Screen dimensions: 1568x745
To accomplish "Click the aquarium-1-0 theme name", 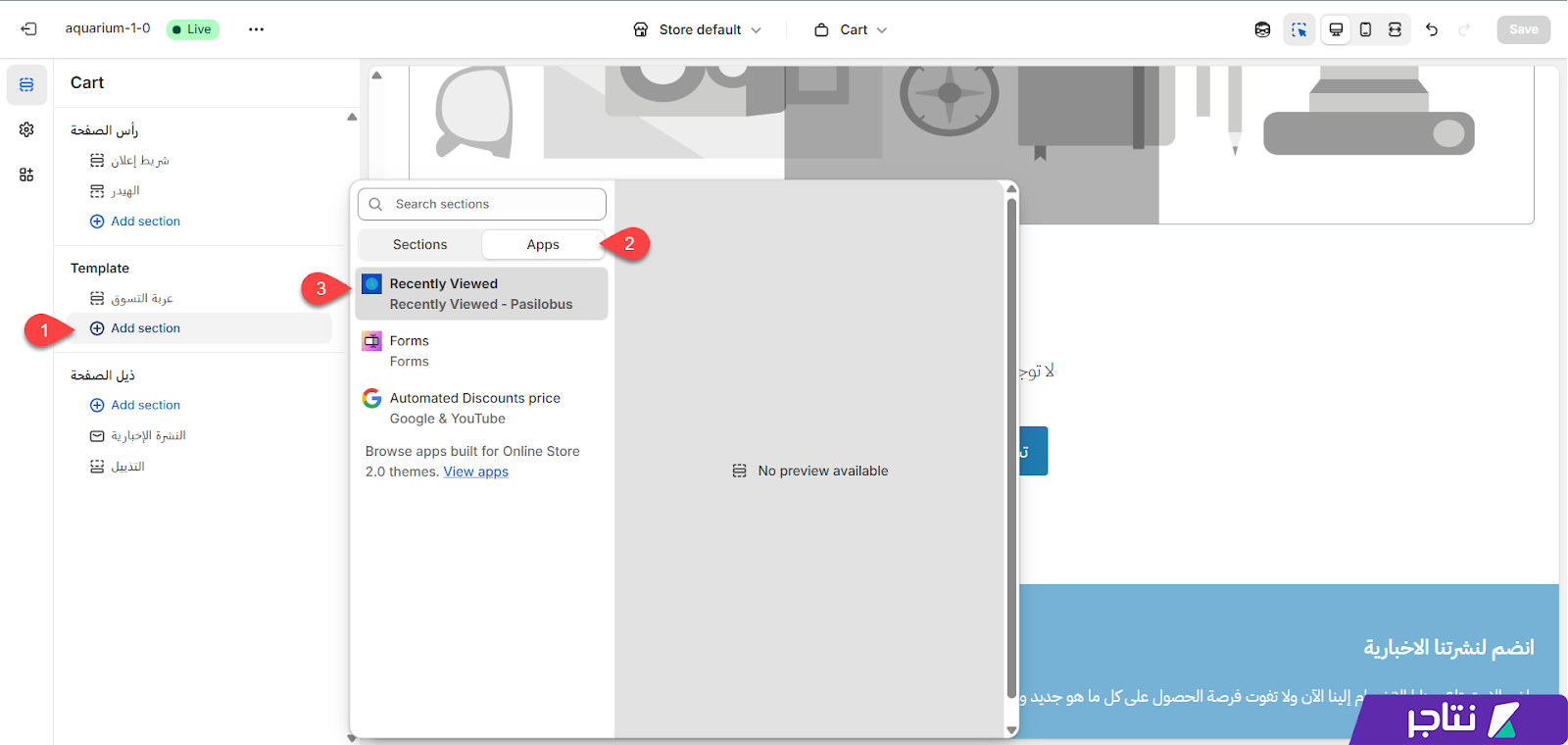I will (108, 28).
